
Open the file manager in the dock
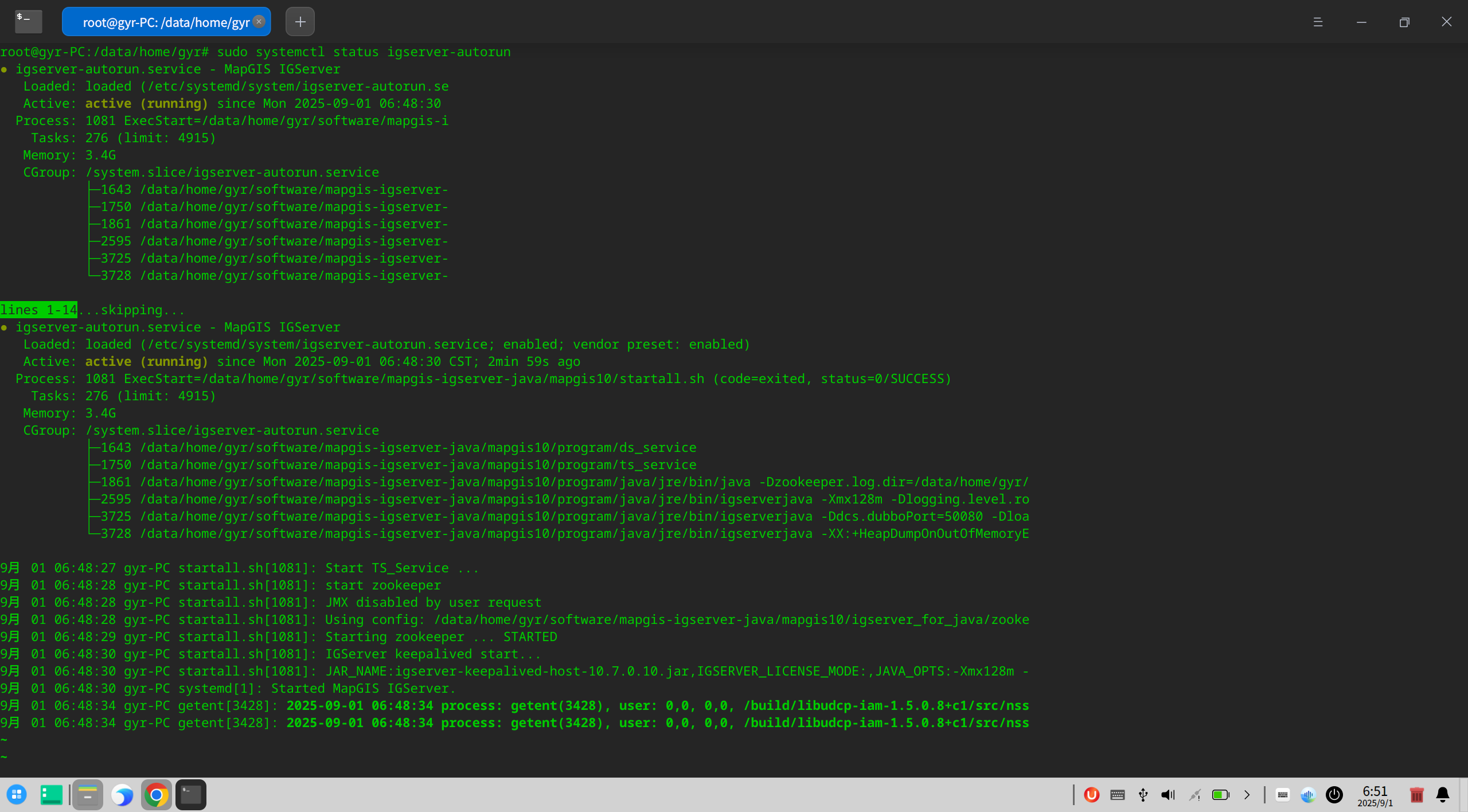[x=87, y=794]
